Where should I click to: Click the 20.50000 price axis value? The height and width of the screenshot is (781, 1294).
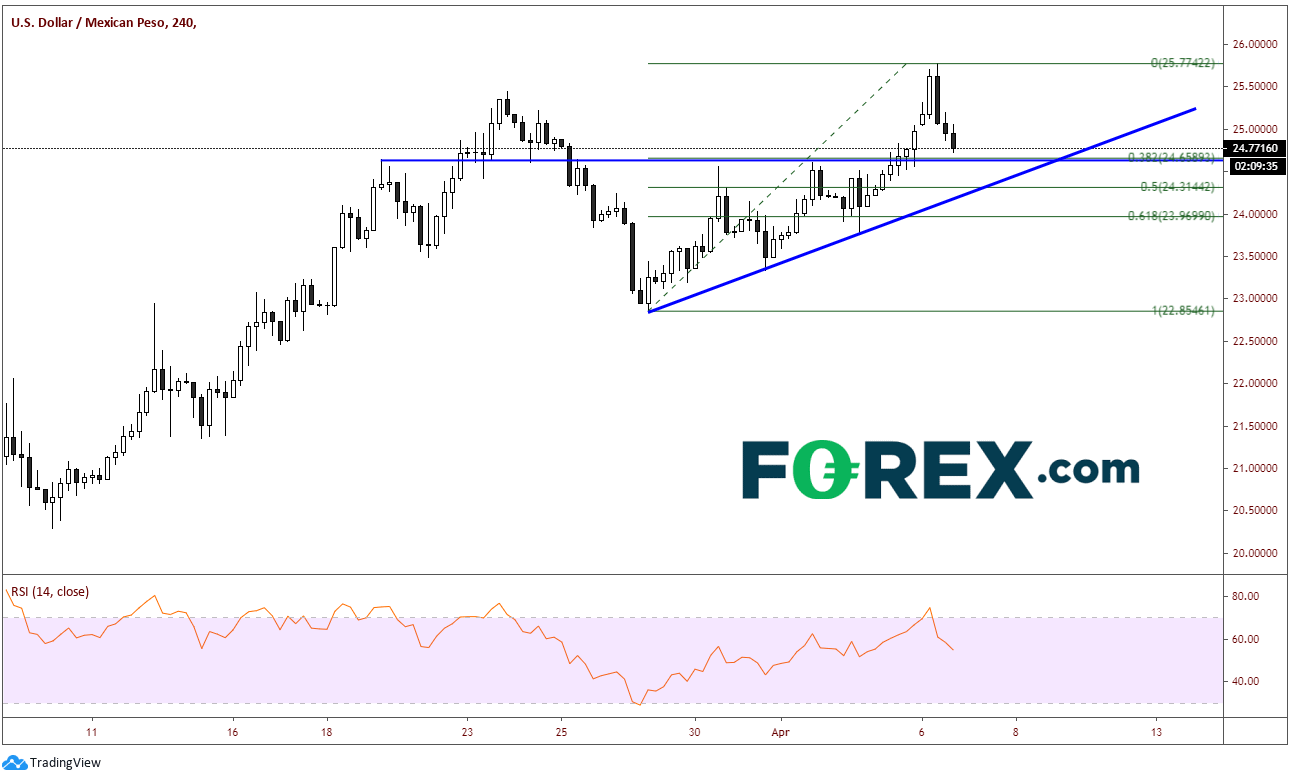tap(1256, 510)
